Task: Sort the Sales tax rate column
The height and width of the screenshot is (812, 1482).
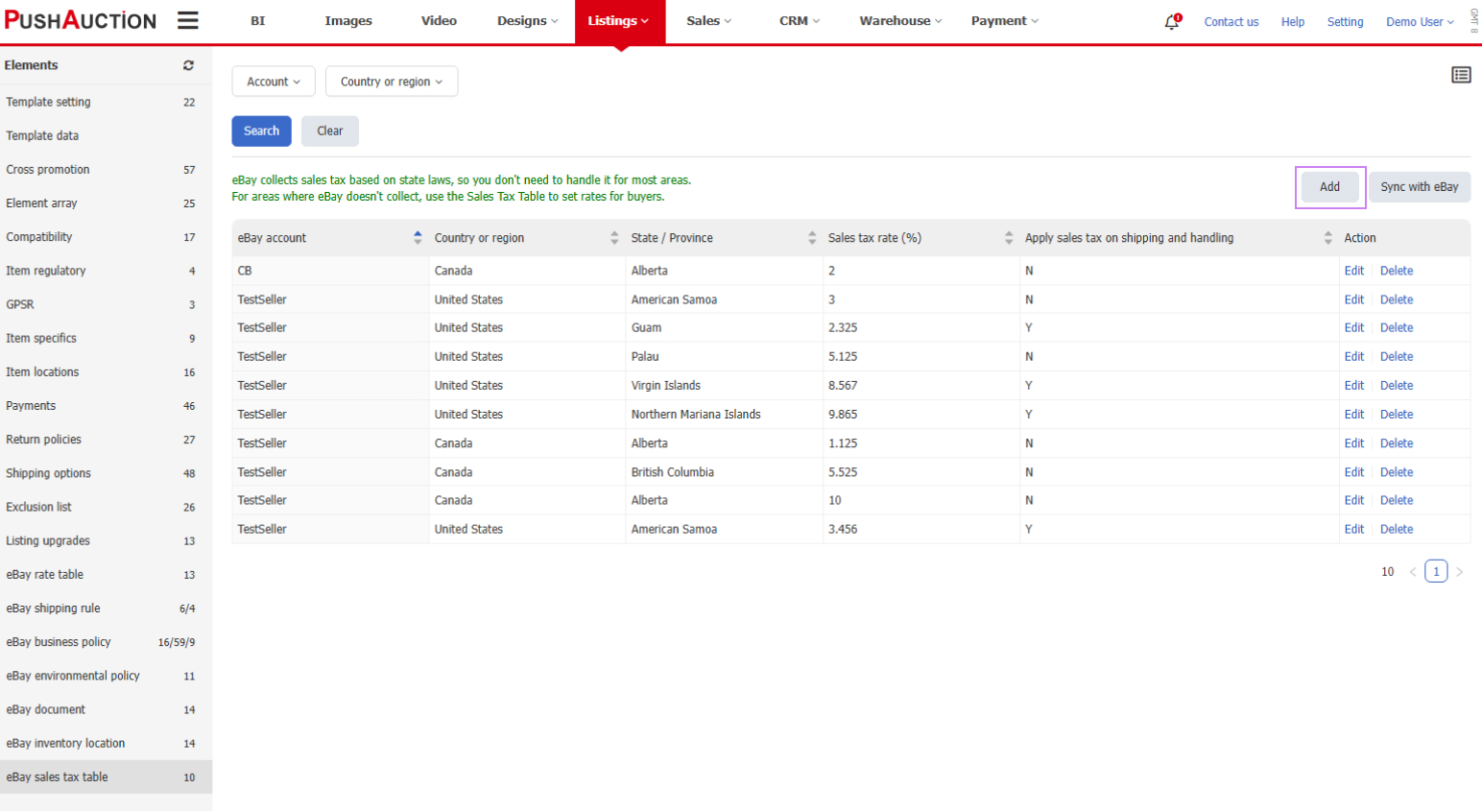Action: (x=1008, y=237)
